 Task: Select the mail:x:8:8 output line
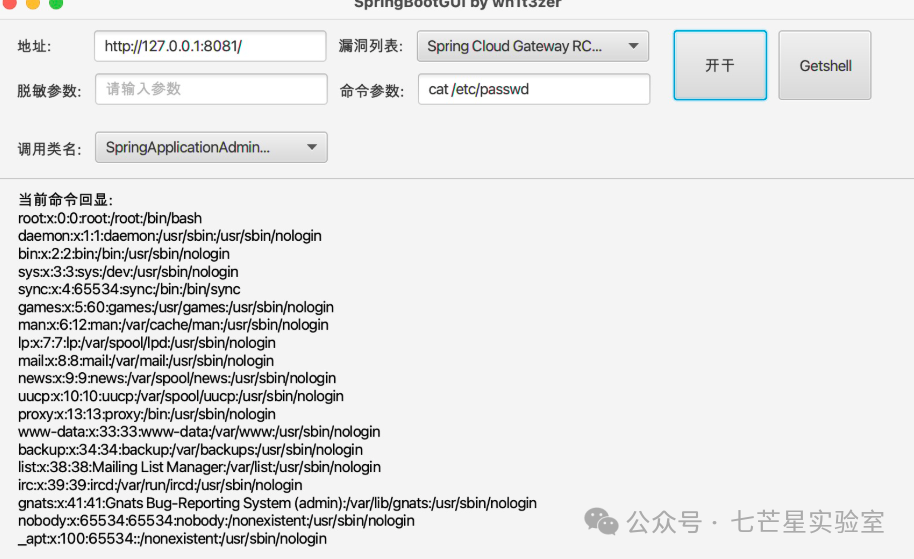click(x=146, y=360)
